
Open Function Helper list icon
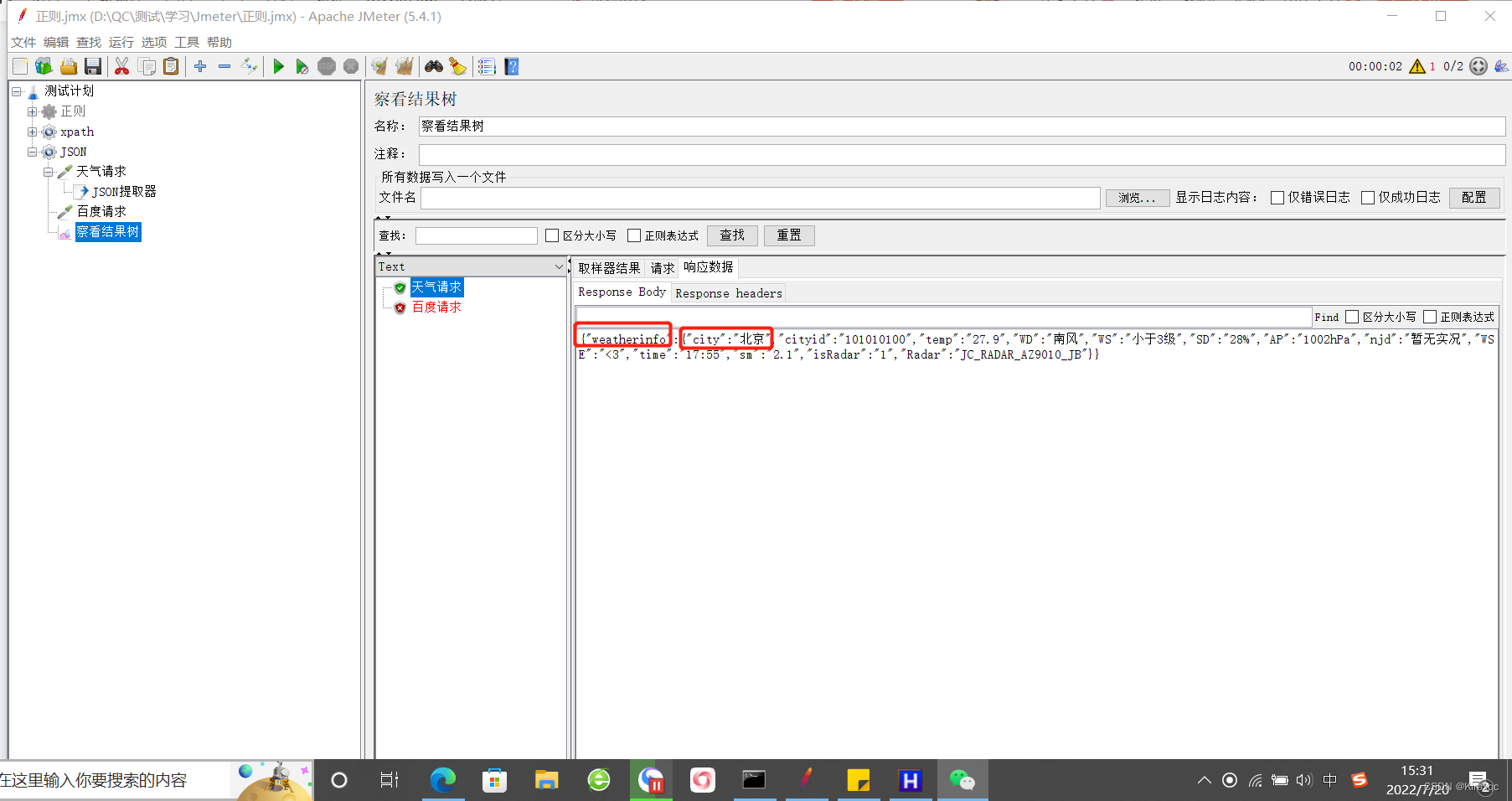click(487, 66)
